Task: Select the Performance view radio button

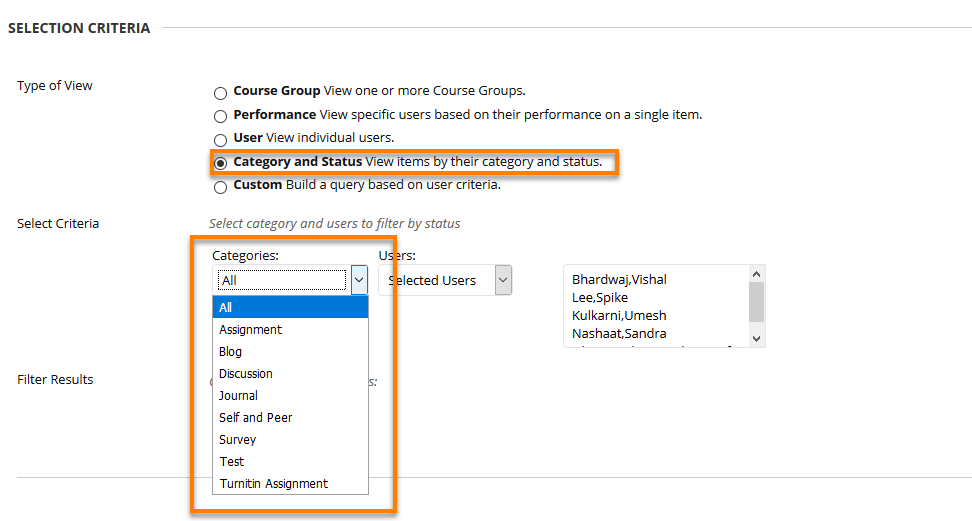Action: (x=220, y=117)
